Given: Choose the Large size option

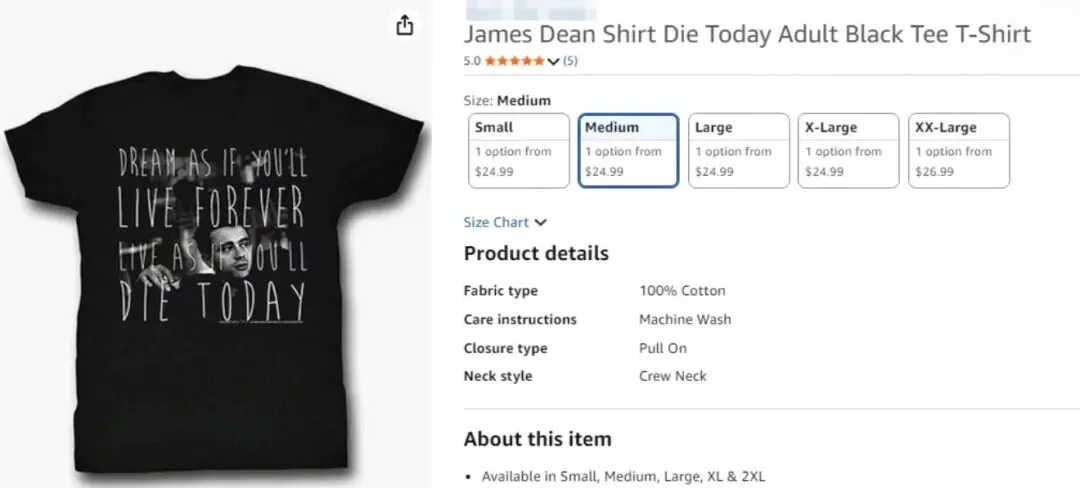Looking at the screenshot, I should click(x=739, y=150).
